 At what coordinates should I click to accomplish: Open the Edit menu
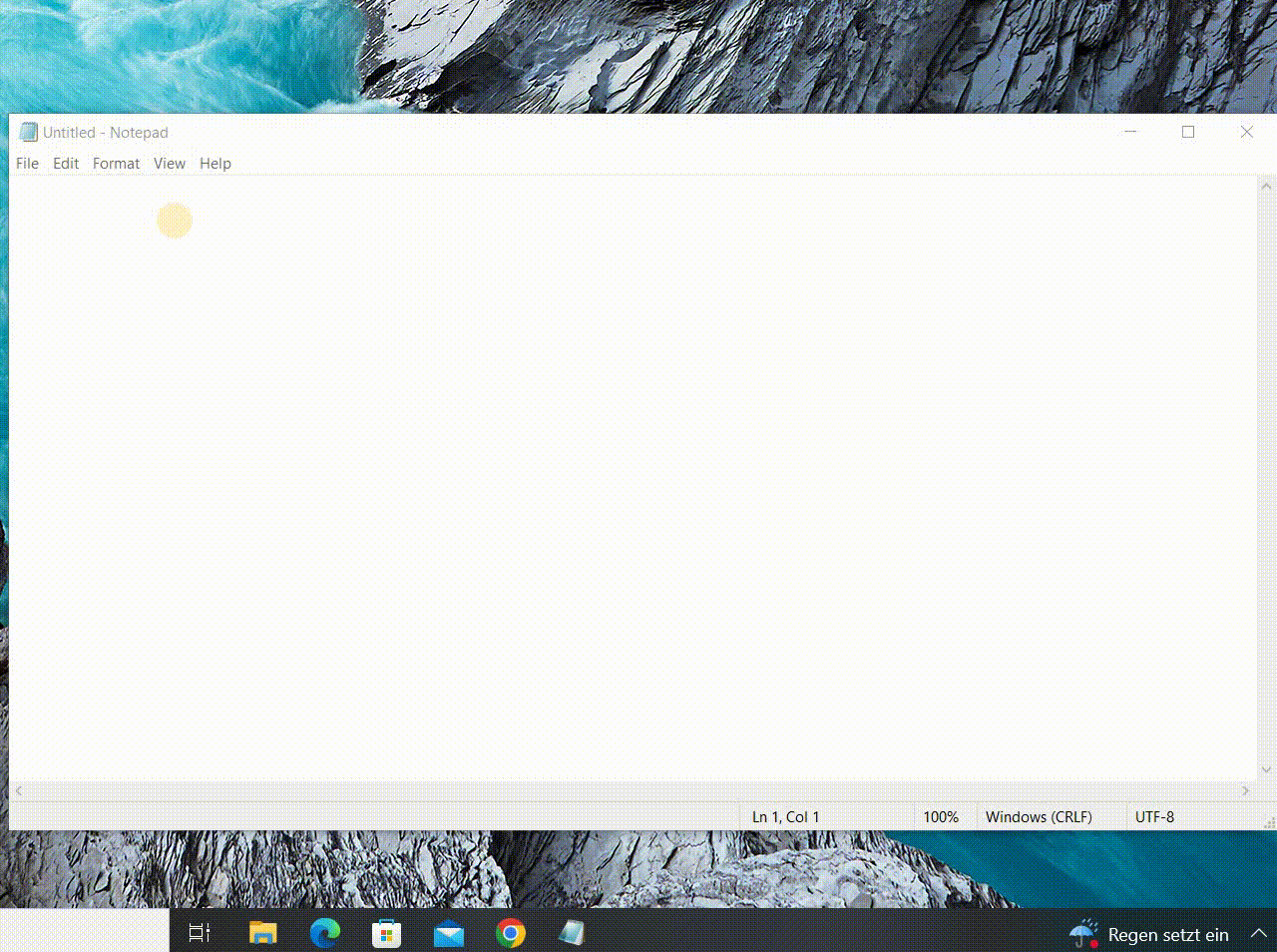pyautogui.click(x=65, y=163)
